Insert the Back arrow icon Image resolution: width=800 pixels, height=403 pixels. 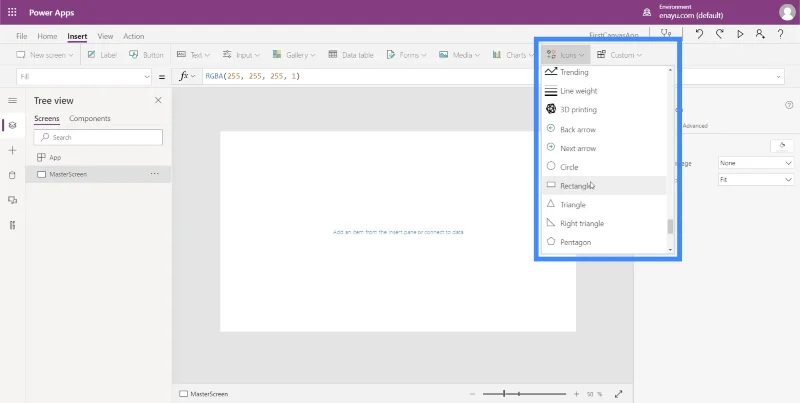coord(605,129)
